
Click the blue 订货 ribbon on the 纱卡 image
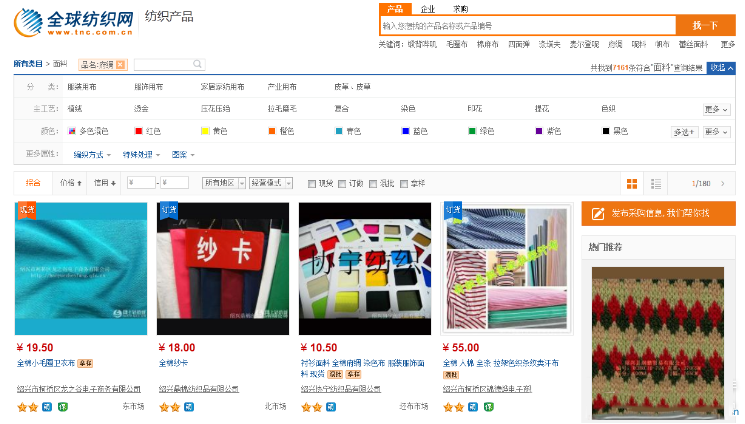[168, 210]
